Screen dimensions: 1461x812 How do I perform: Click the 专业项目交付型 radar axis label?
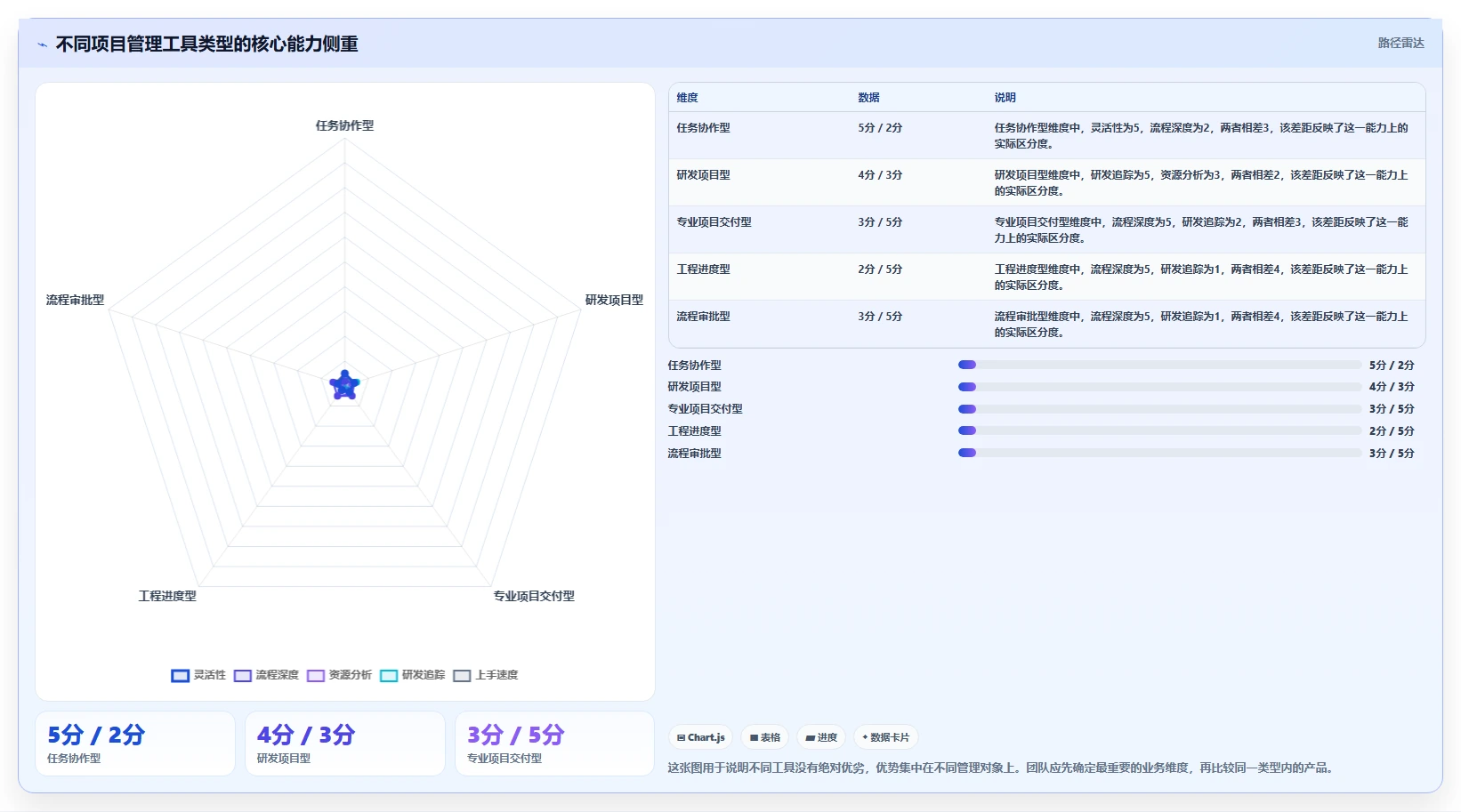[x=534, y=596]
